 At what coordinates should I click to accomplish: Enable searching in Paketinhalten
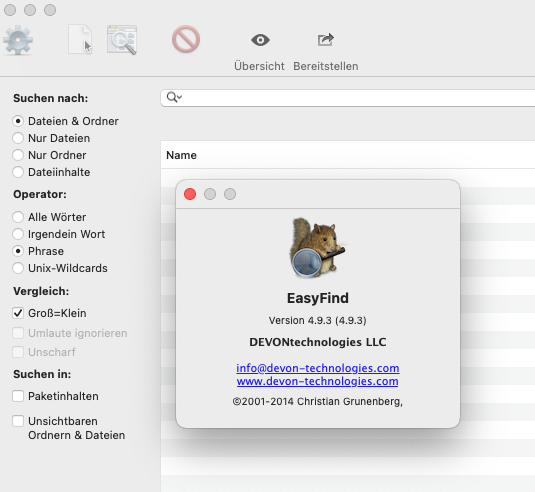[18, 396]
